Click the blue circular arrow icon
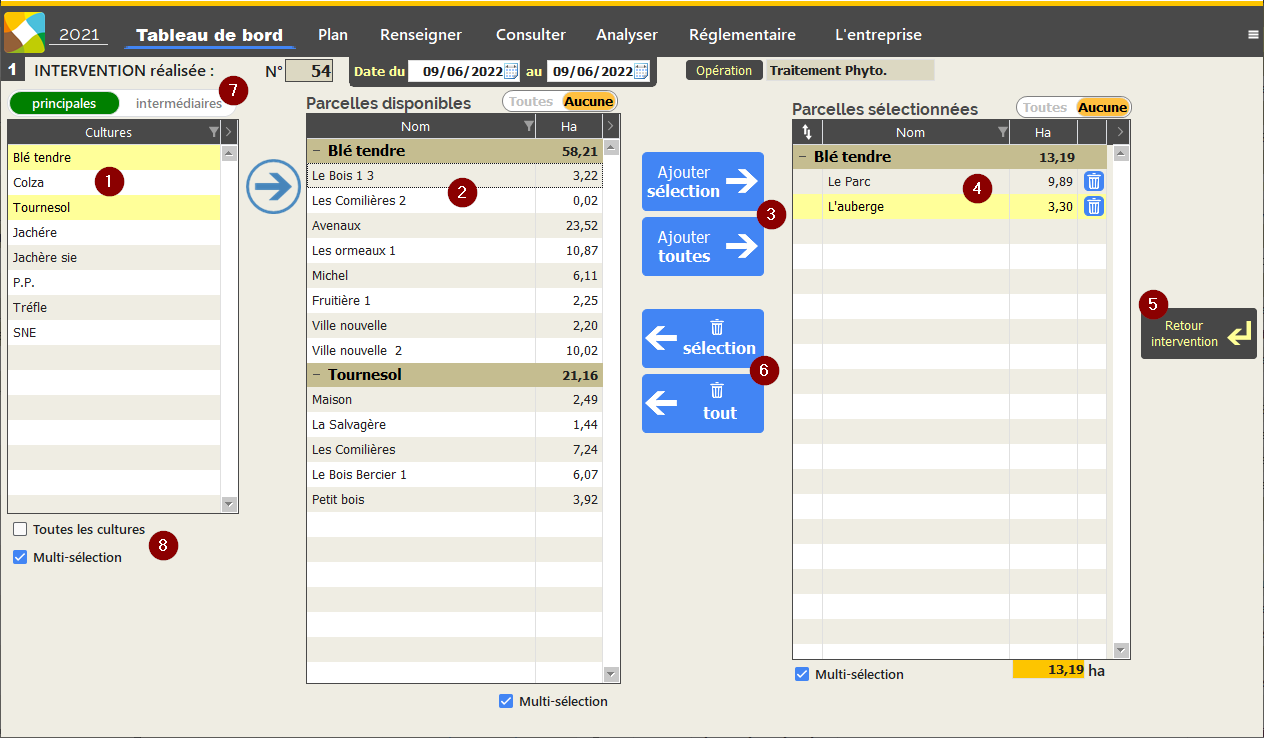The width and height of the screenshot is (1264, 738). [x=273, y=187]
